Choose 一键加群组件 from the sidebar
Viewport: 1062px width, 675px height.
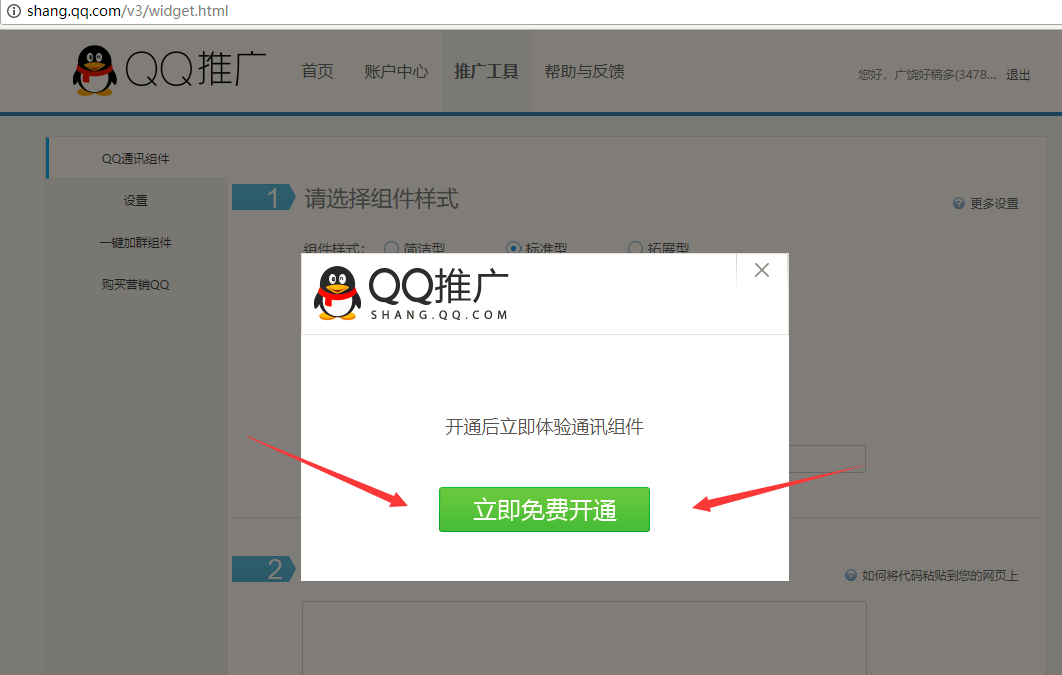point(136,243)
